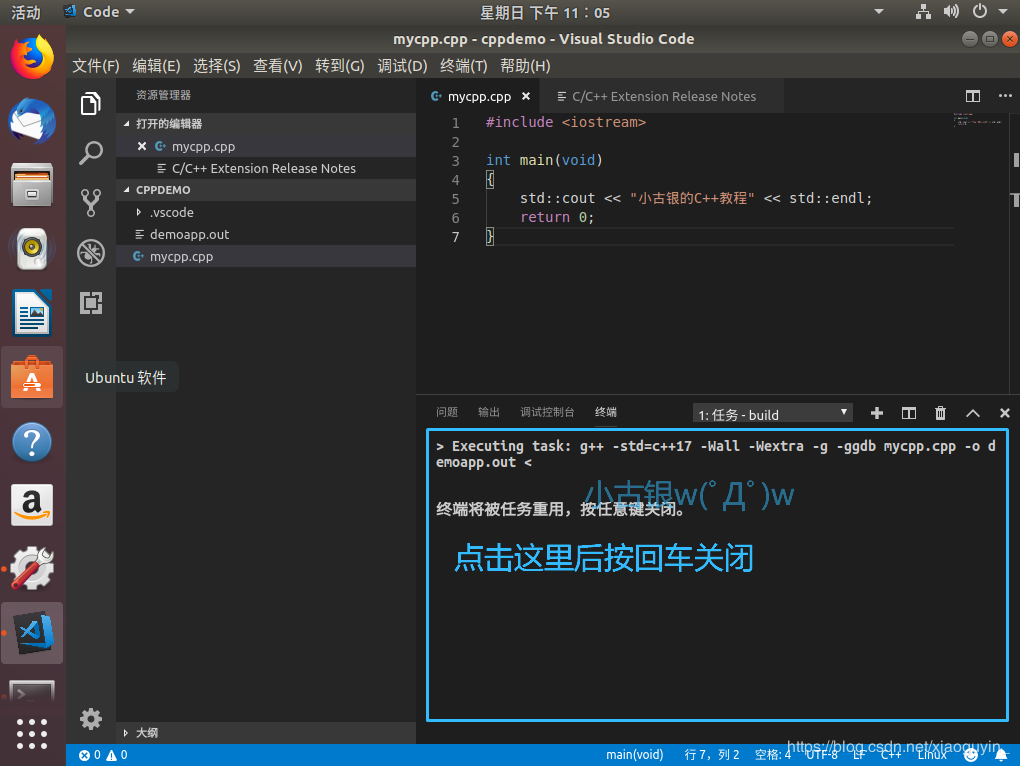Create a new terminal with plus icon
The image size is (1020, 766).
pyautogui.click(x=876, y=413)
